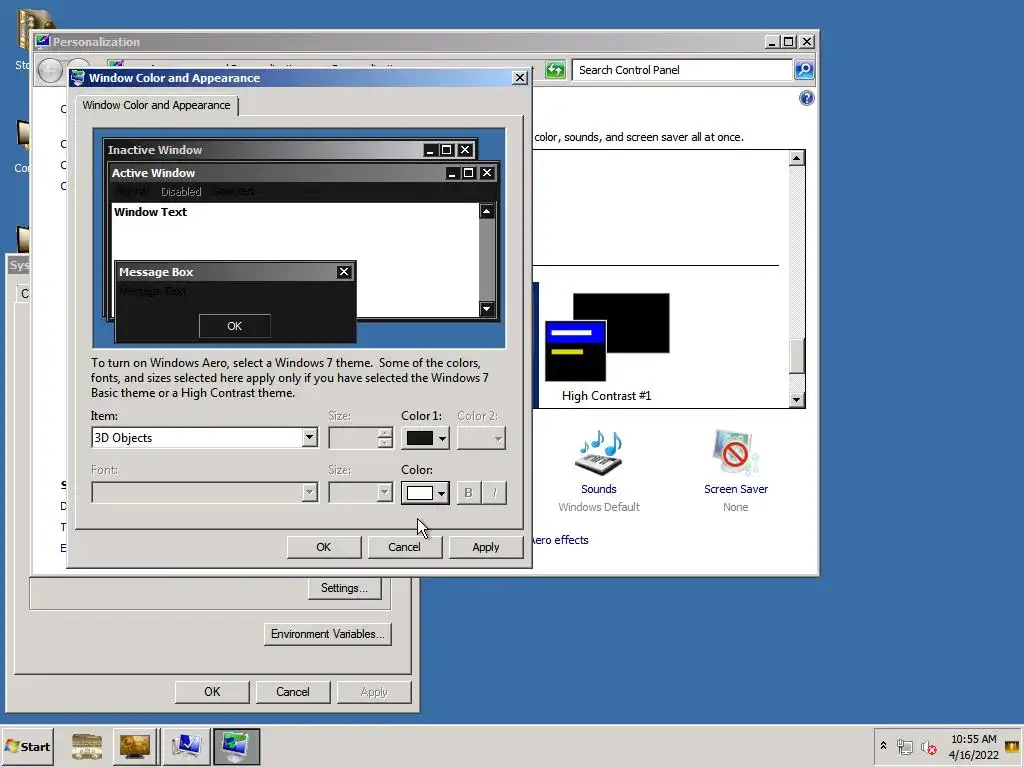Click the preview window scroll down arrow
Image resolution: width=1024 pixels, height=768 pixels.
pyautogui.click(x=487, y=309)
